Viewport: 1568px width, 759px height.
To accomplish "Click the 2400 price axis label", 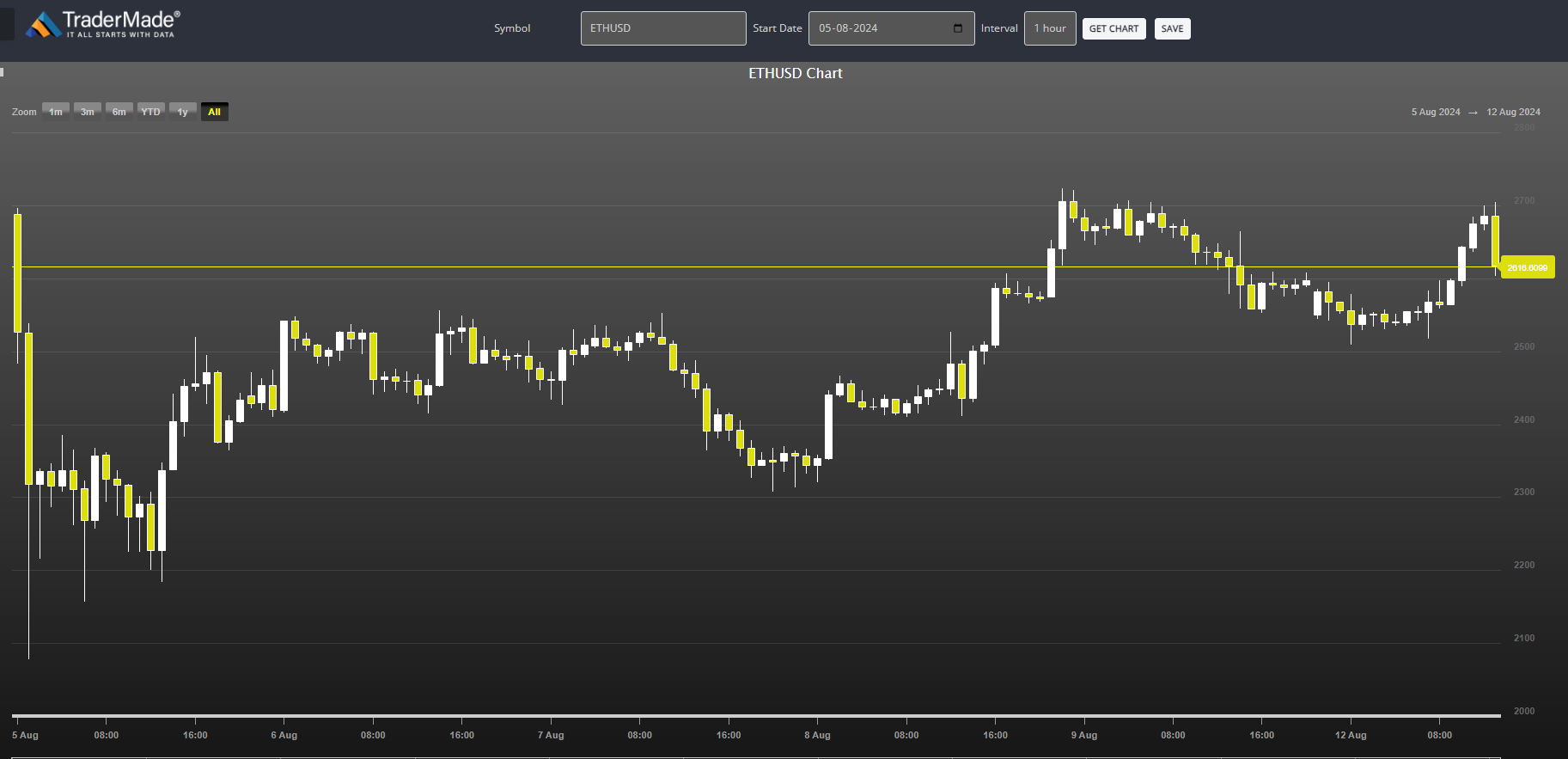I will pyautogui.click(x=1524, y=419).
